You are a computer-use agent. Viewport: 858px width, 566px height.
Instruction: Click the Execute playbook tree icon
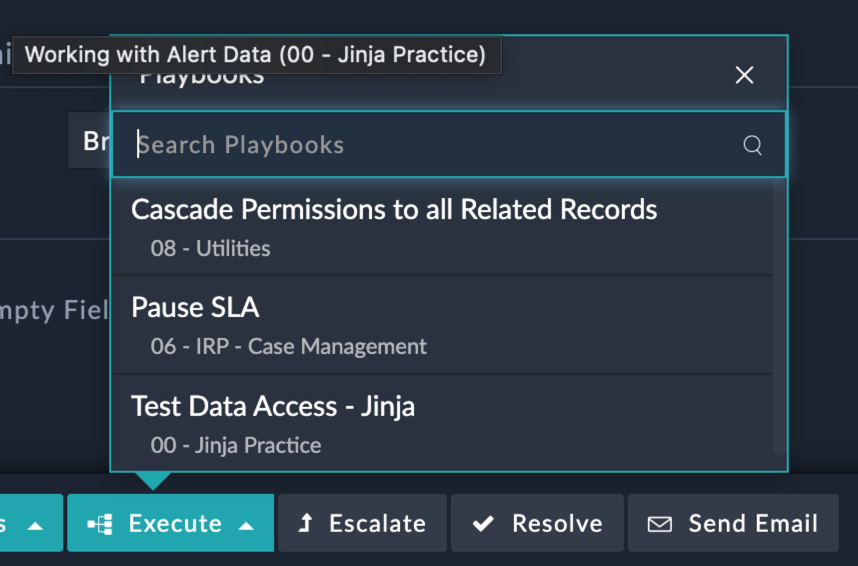tap(100, 524)
